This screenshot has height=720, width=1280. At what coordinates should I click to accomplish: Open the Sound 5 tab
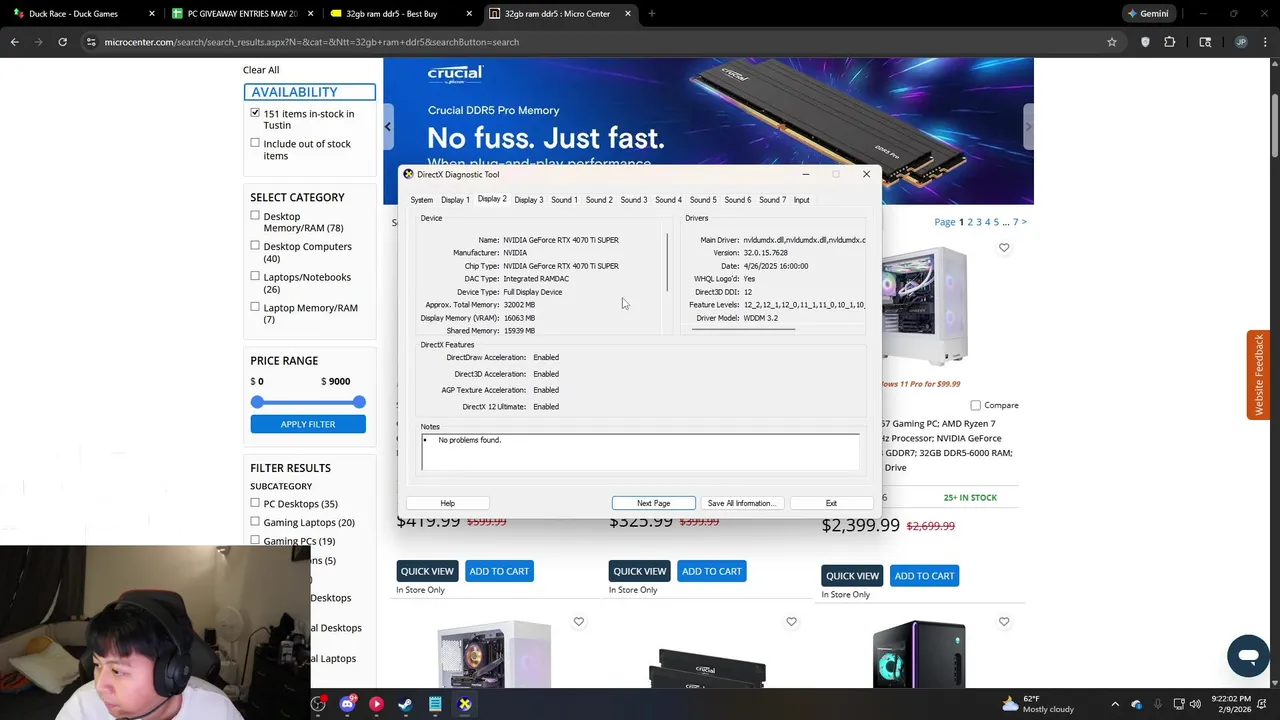point(703,200)
